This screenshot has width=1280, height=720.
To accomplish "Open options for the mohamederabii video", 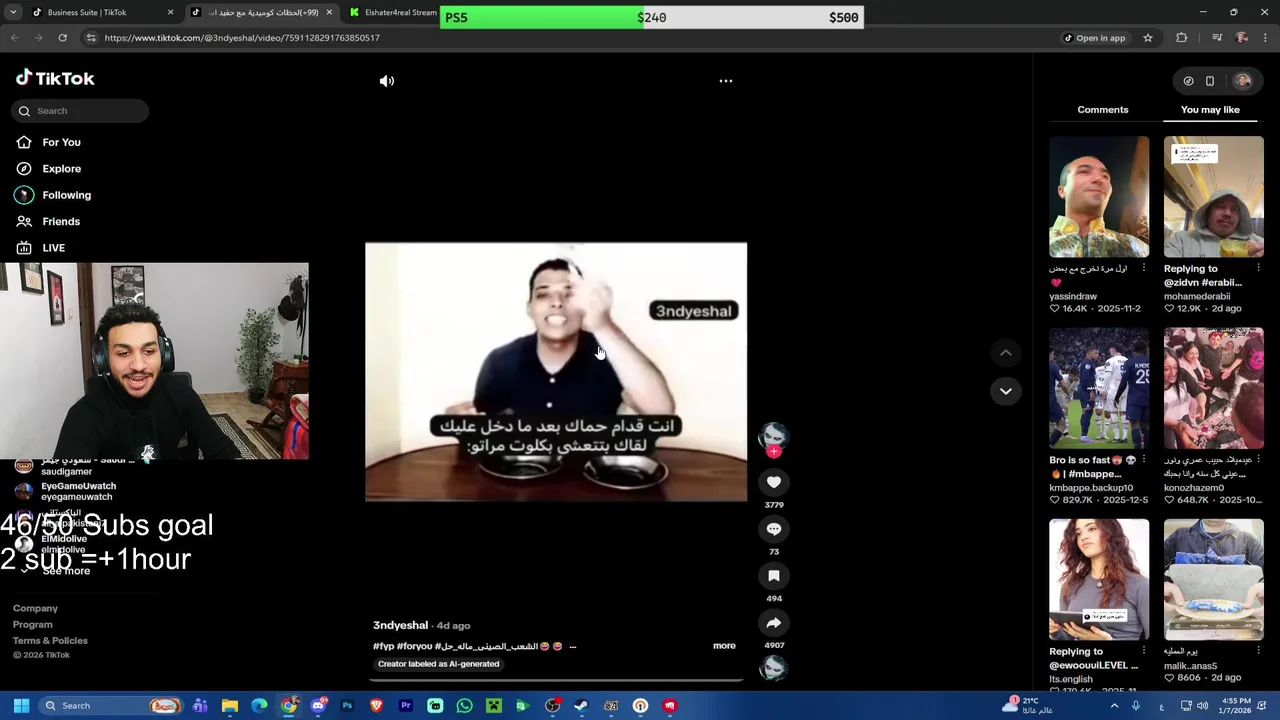I will tap(1258, 268).
